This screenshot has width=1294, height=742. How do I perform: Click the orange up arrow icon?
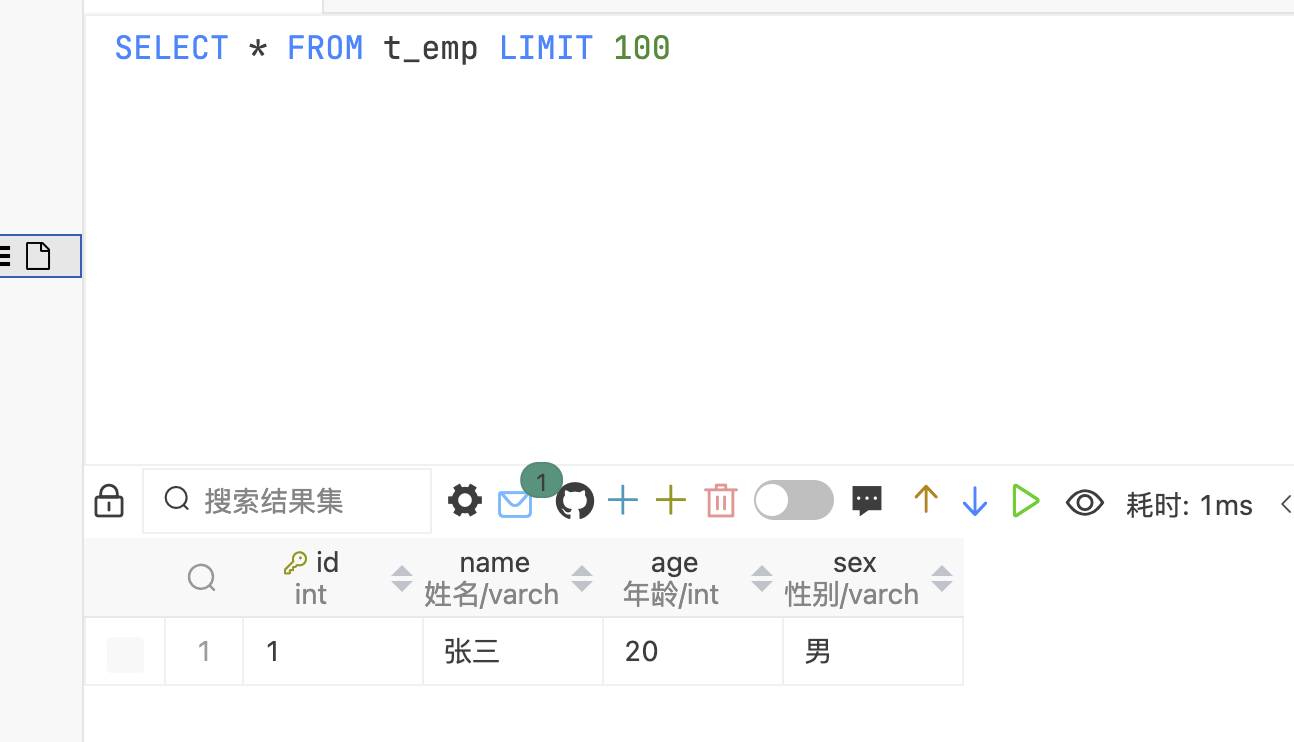[926, 500]
